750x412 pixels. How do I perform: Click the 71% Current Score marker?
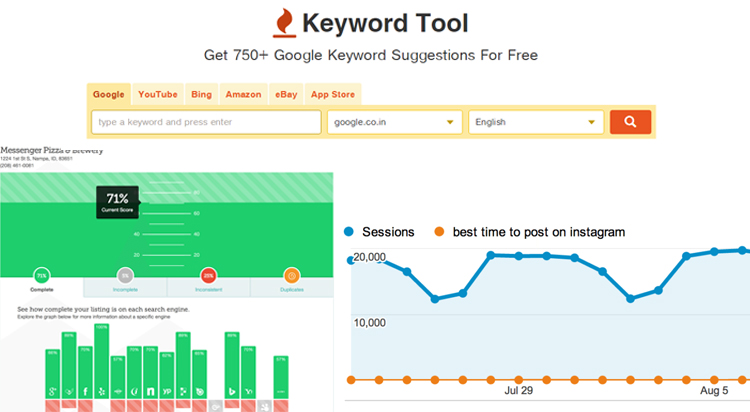point(117,202)
